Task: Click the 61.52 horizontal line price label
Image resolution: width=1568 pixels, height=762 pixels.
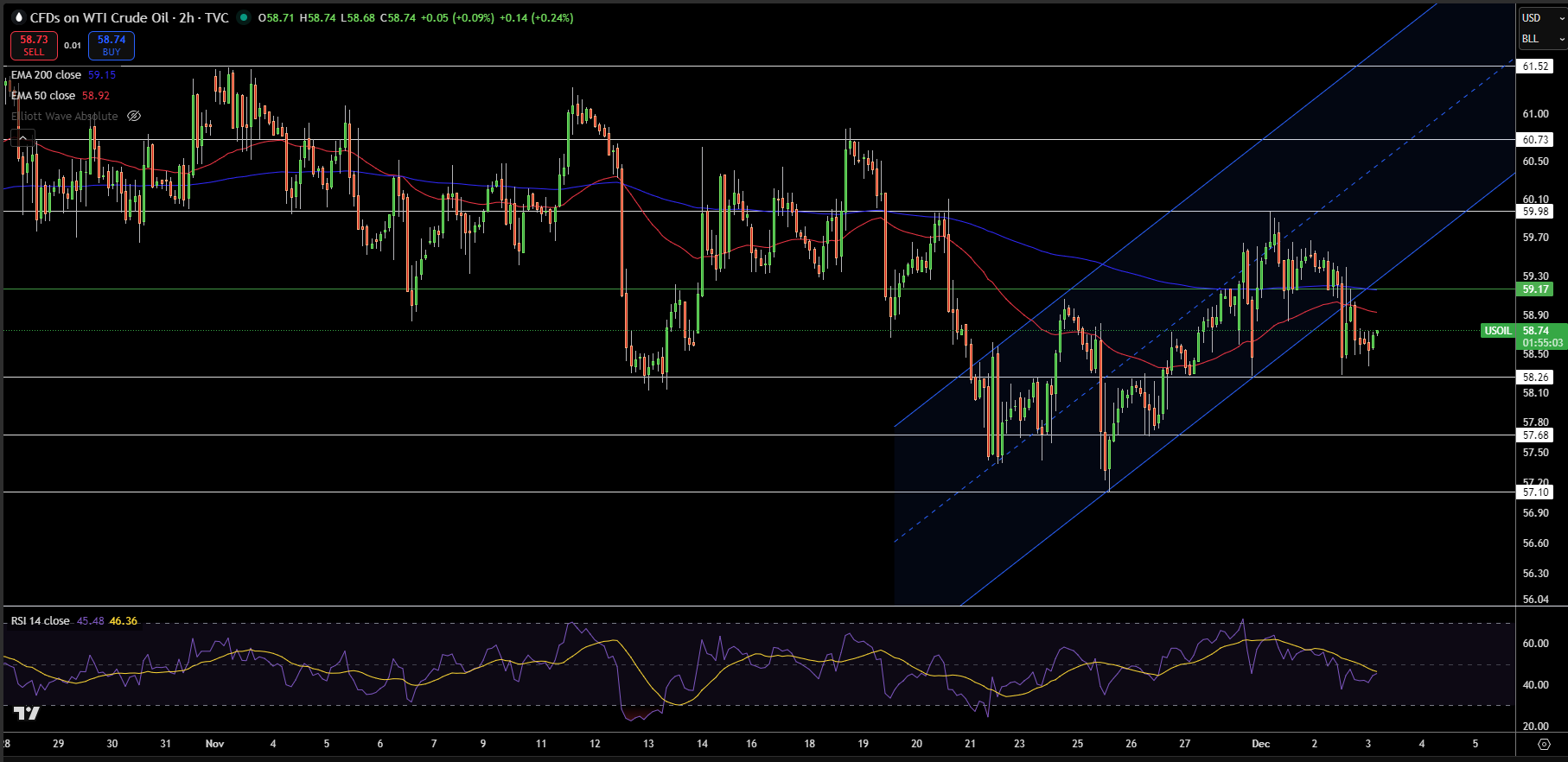Action: [x=1535, y=67]
